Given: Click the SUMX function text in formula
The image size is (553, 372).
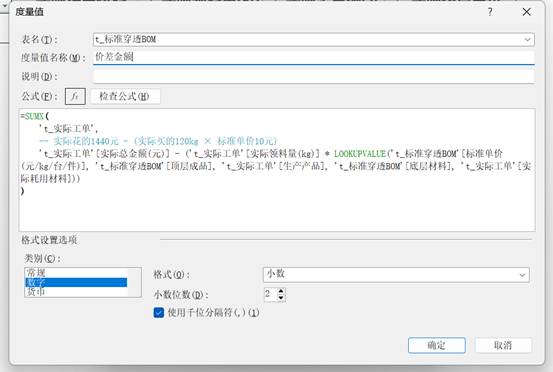Looking at the screenshot, I should click(34, 116).
